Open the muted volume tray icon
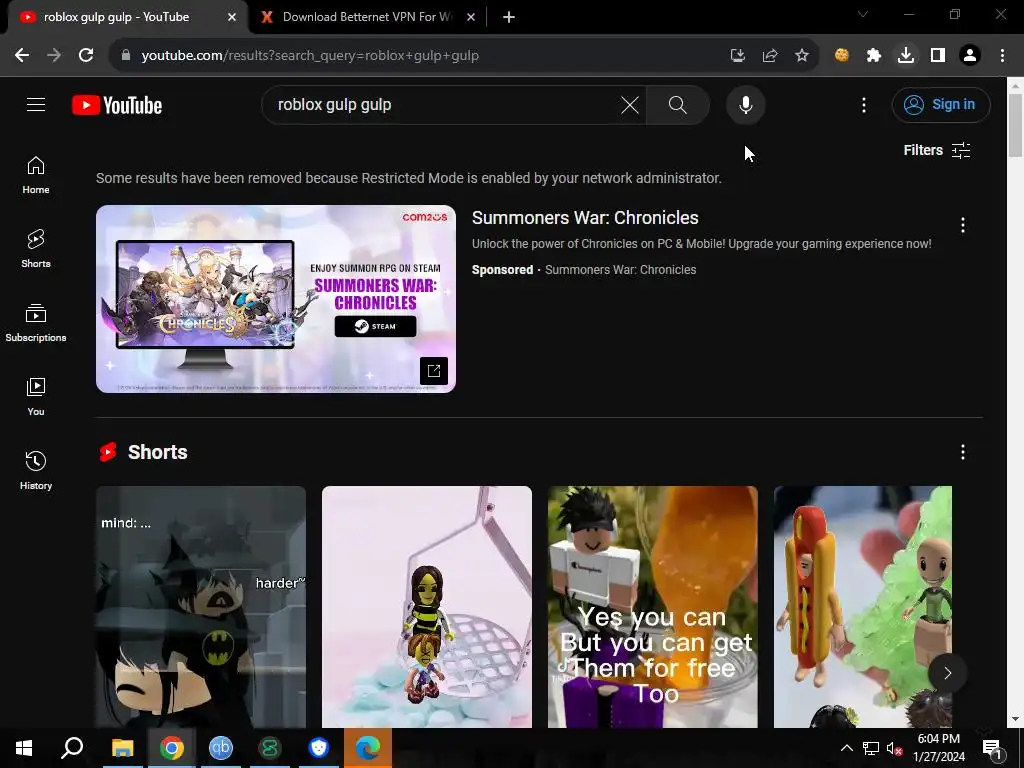Image resolution: width=1024 pixels, height=768 pixels. pos(894,749)
